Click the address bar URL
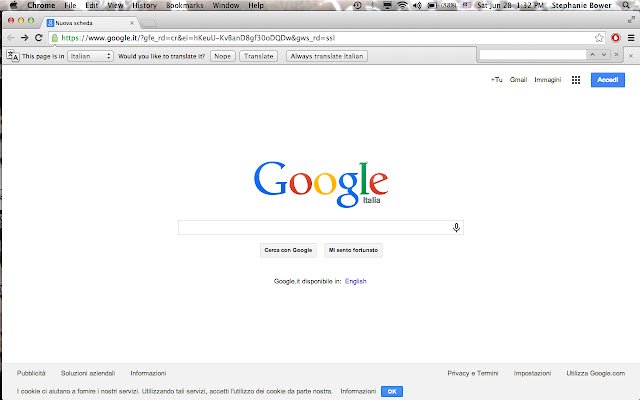Image resolution: width=640 pixels, height=400 pixels. click(198, 38)
